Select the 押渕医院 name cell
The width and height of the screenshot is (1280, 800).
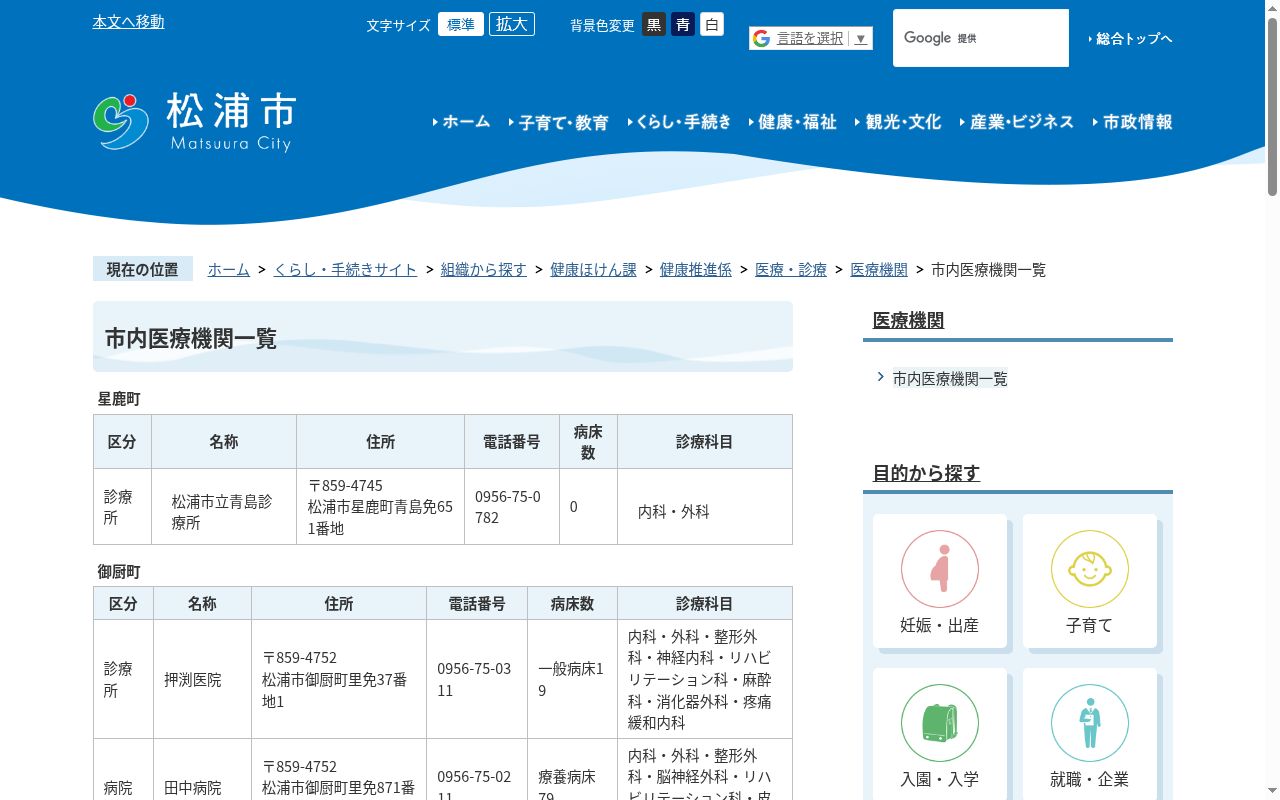(x=203, y=680)
